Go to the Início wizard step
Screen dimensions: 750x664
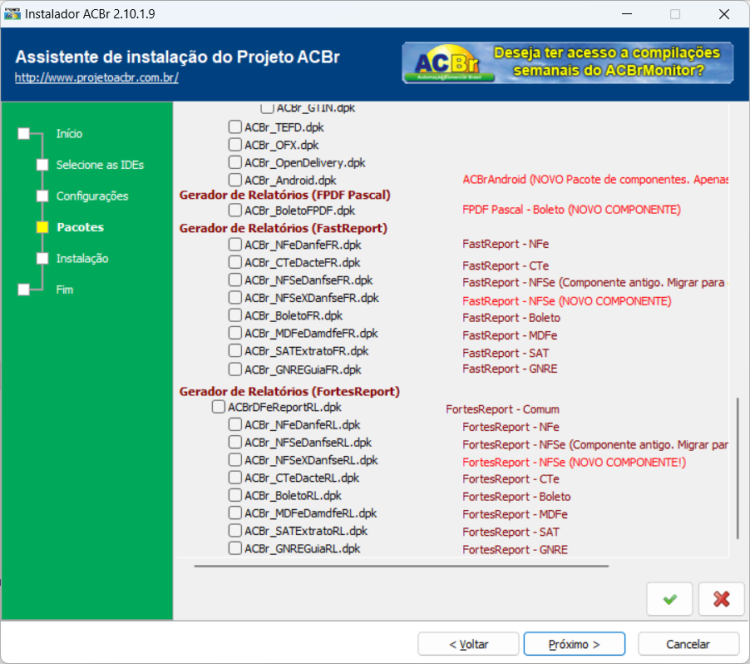pos(69,133)
